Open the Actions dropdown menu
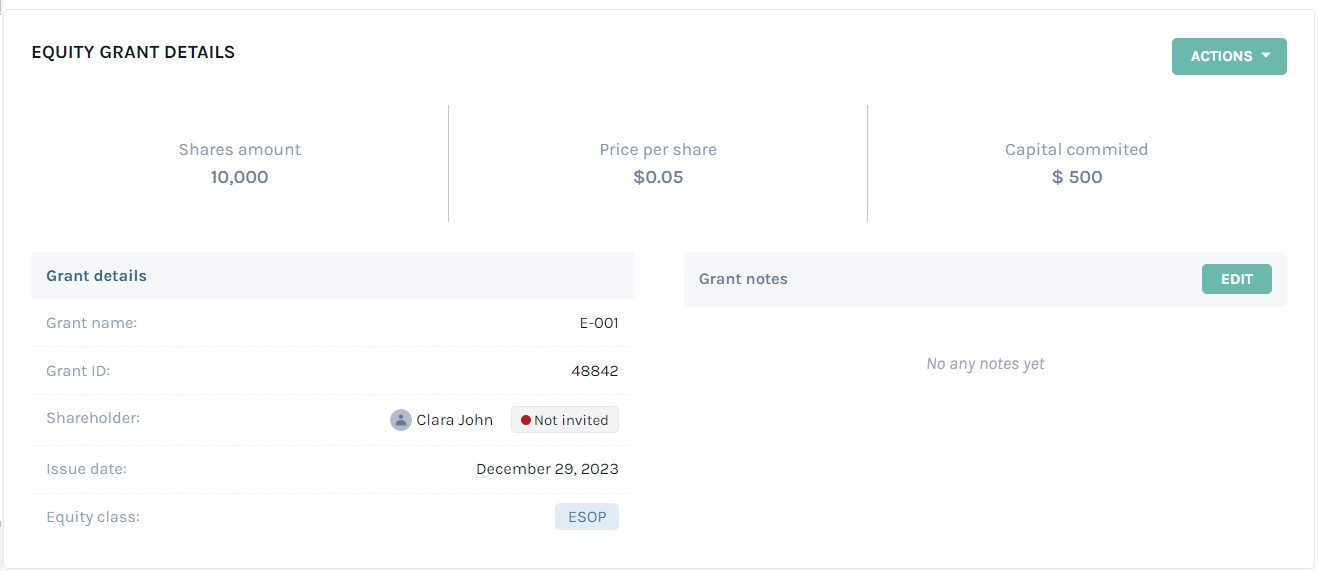This screenshot has height=571, width=1318. (1229, 56)
